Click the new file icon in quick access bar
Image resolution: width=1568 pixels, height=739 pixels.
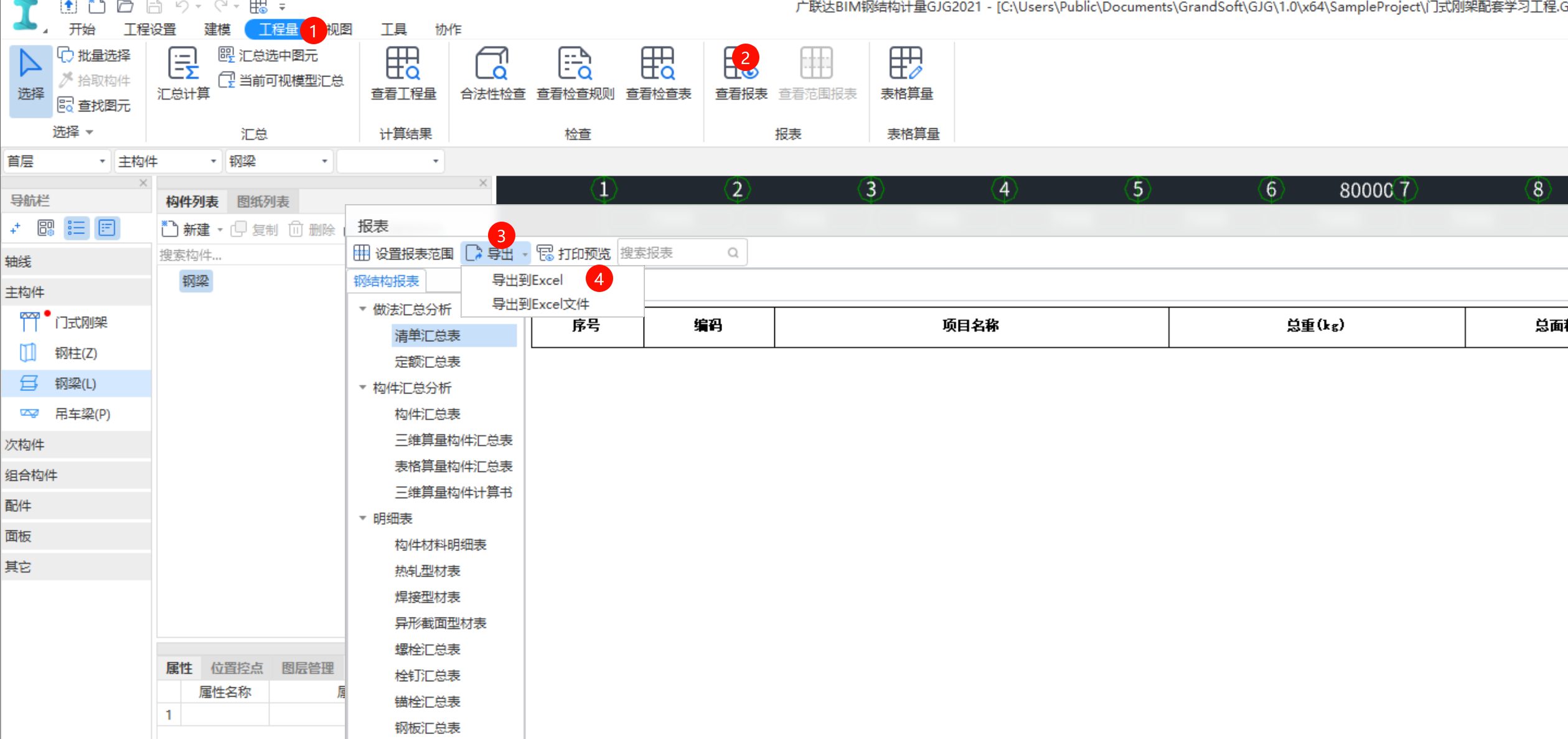coord(96,7)
